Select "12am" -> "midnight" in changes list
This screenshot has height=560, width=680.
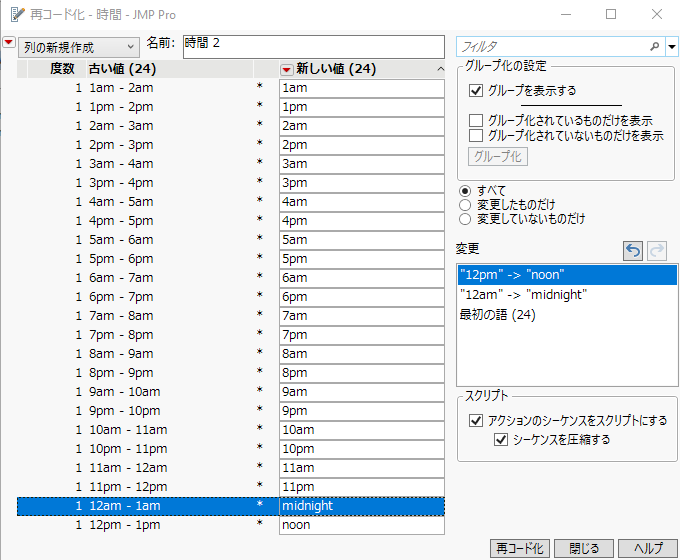click(521, 295)
